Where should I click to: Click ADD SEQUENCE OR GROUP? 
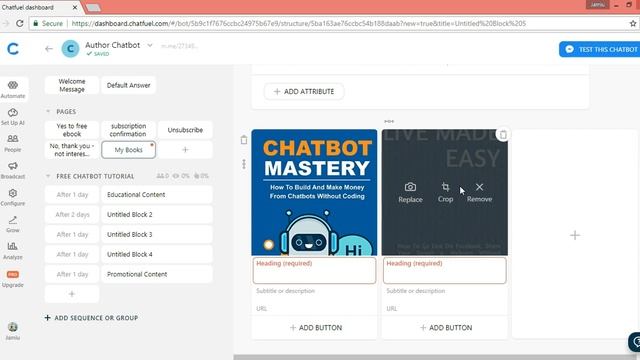click(x=91, y=318)
